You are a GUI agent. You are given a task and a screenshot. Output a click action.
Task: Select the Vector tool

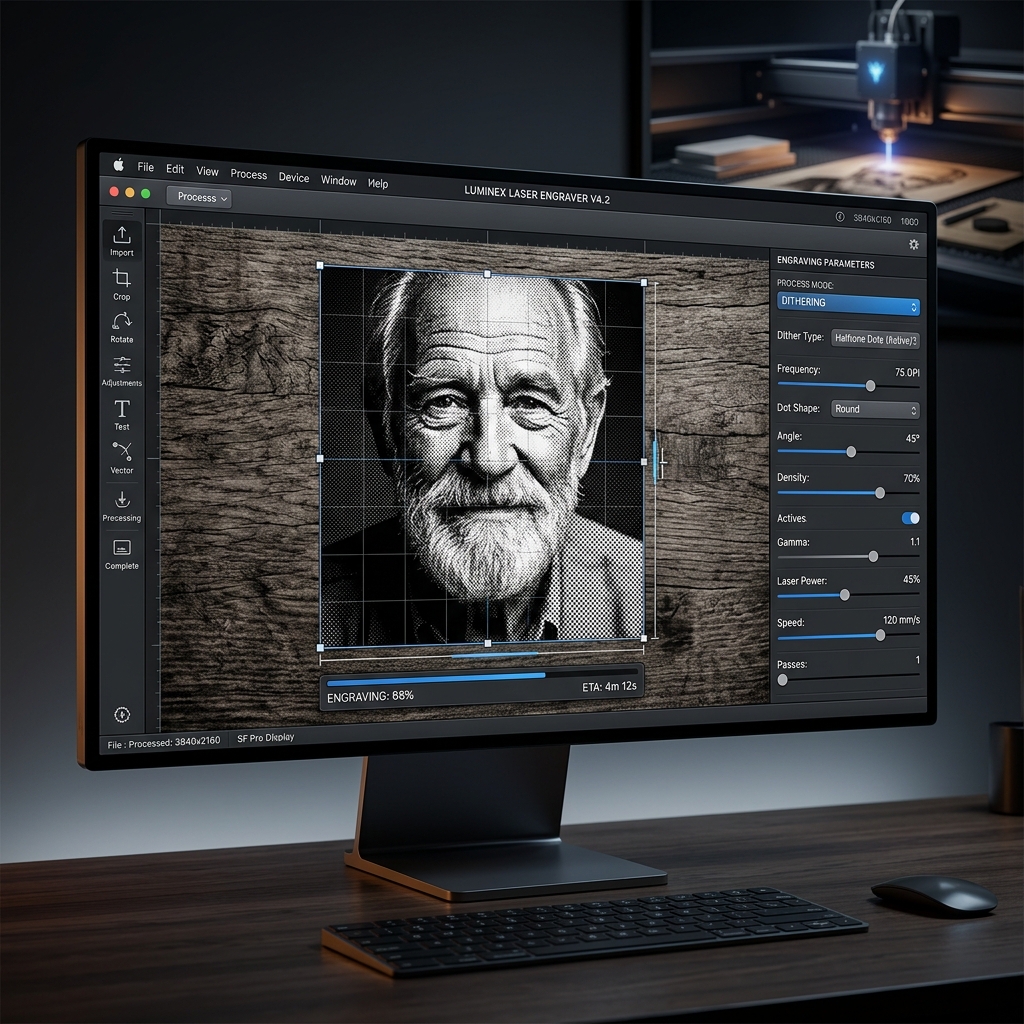pyautogui.click(x=121, y=458)
